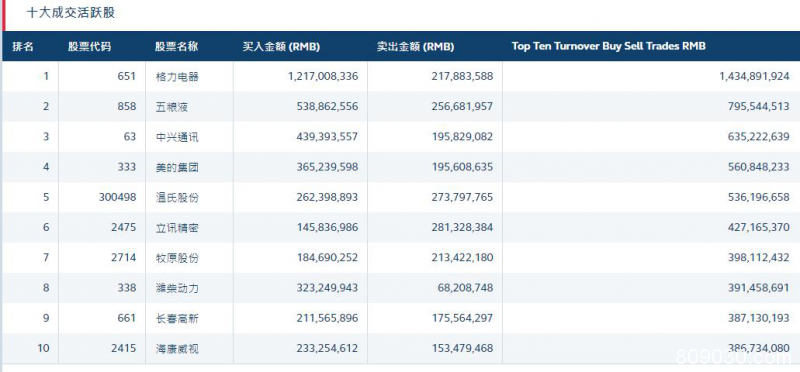Select stock name 牧原股份
The height and width of the screenshot is (372, 800).
coord(177,258)
